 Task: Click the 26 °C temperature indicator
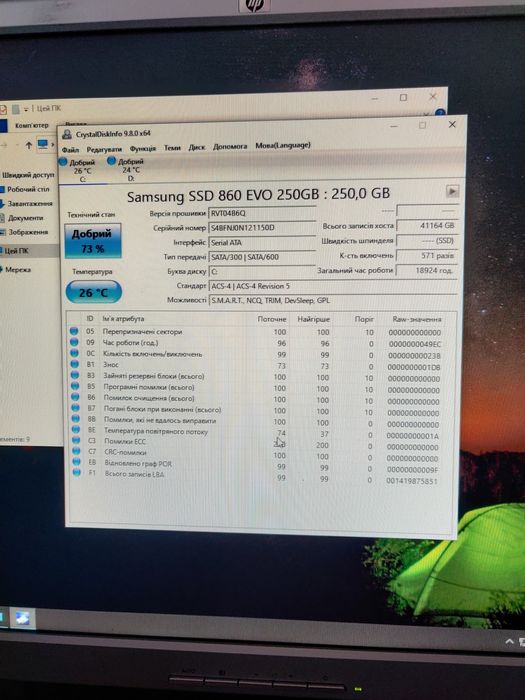(x=93, y=292)
